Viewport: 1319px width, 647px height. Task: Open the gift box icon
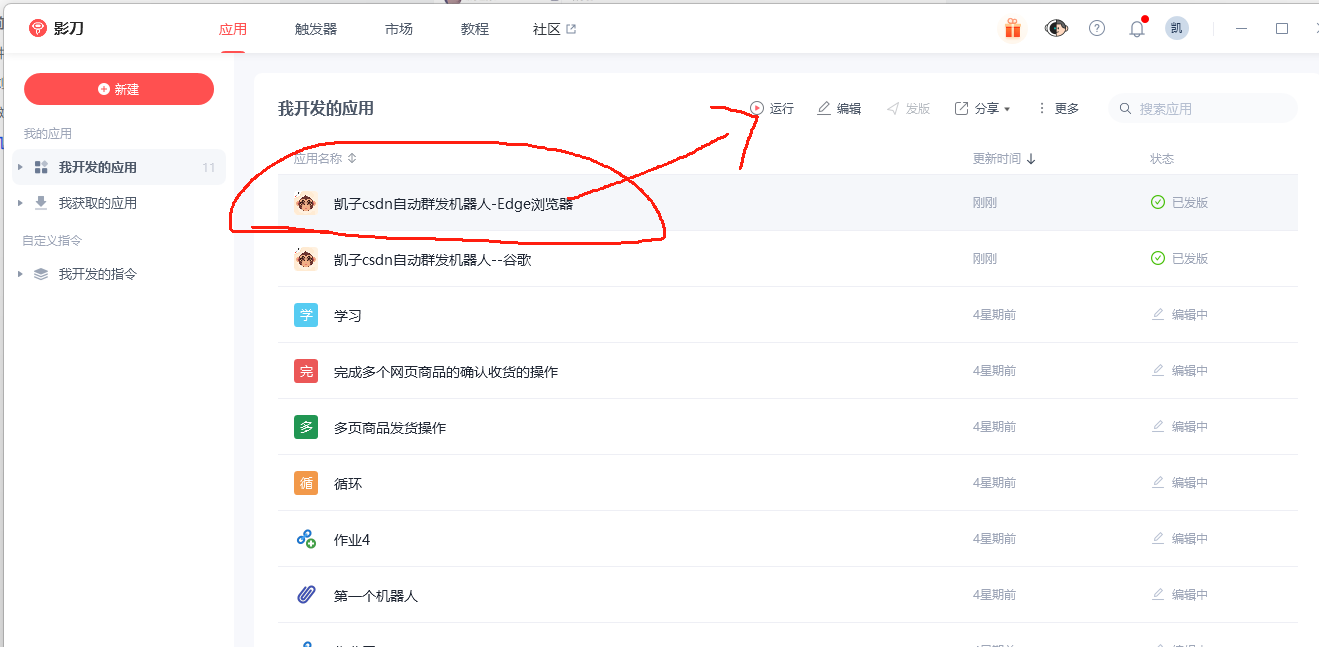tap(1013, 28)
